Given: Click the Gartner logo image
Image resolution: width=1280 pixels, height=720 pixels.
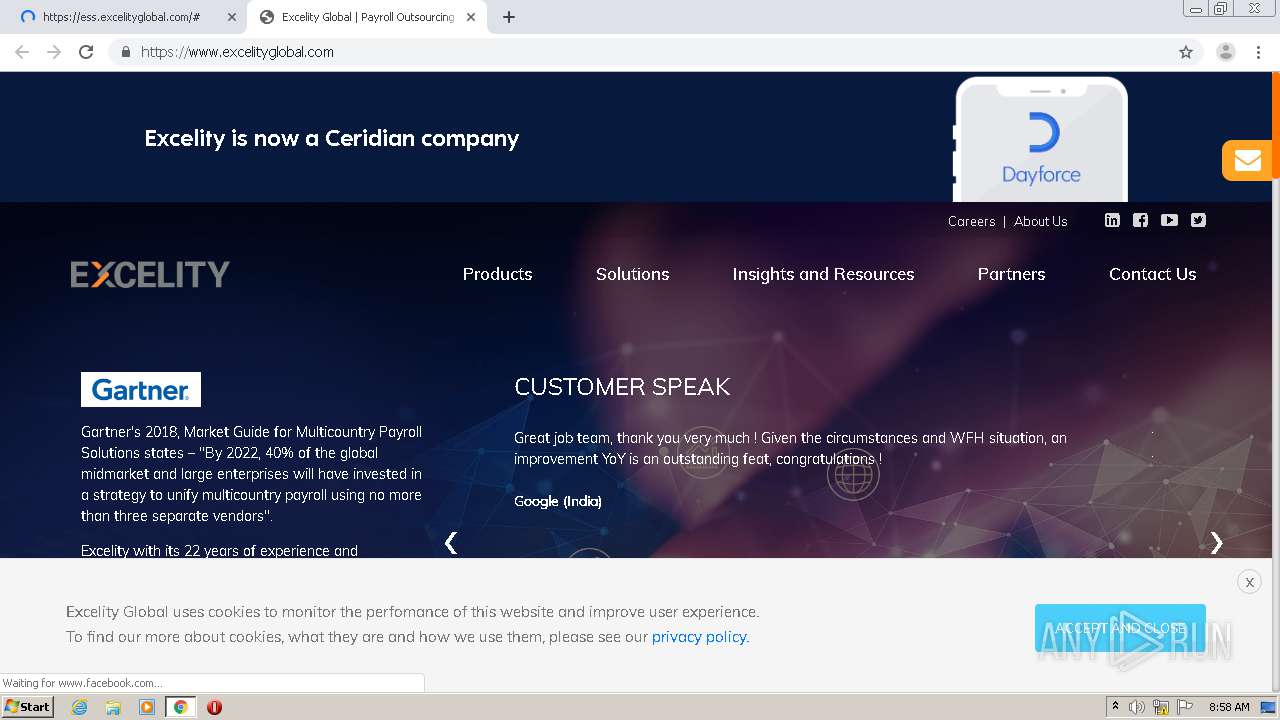Looking at the screenshot, I should tap(141, 389).
